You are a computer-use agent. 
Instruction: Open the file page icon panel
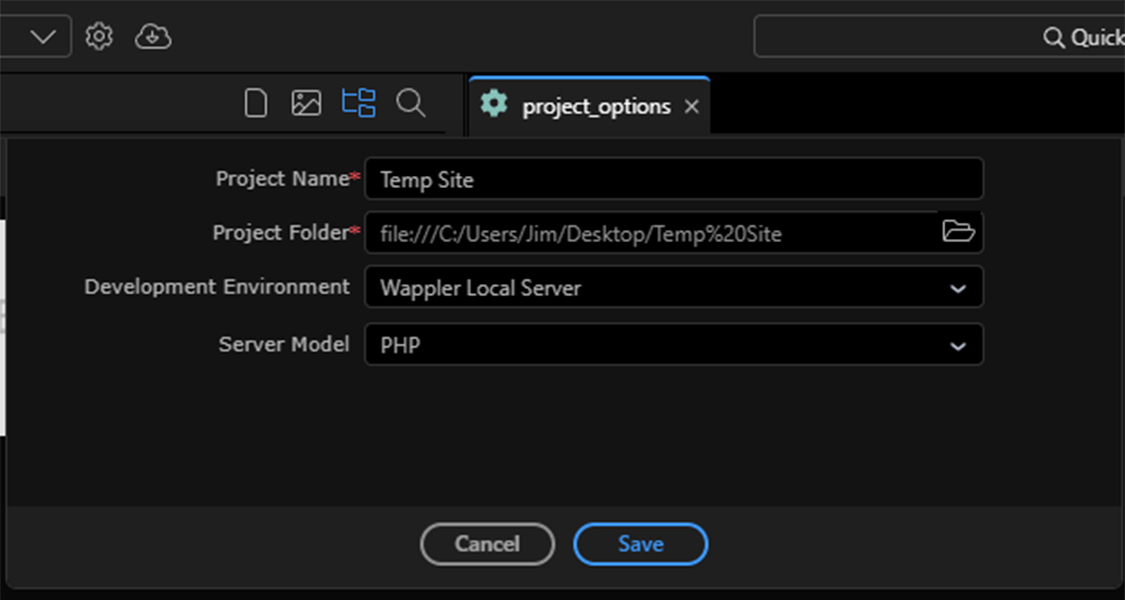pyautogui.click(x=256, y=103)
